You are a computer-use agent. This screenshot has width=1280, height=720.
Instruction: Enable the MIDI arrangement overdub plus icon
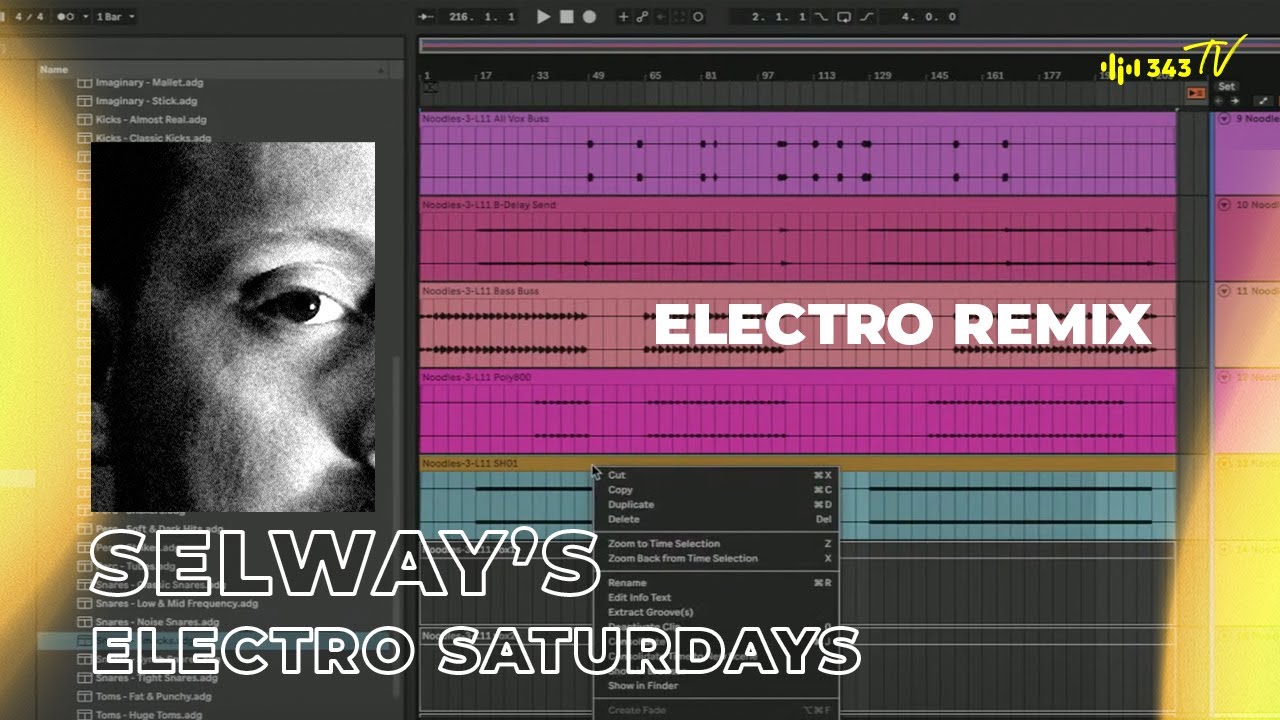coord(623,17)
